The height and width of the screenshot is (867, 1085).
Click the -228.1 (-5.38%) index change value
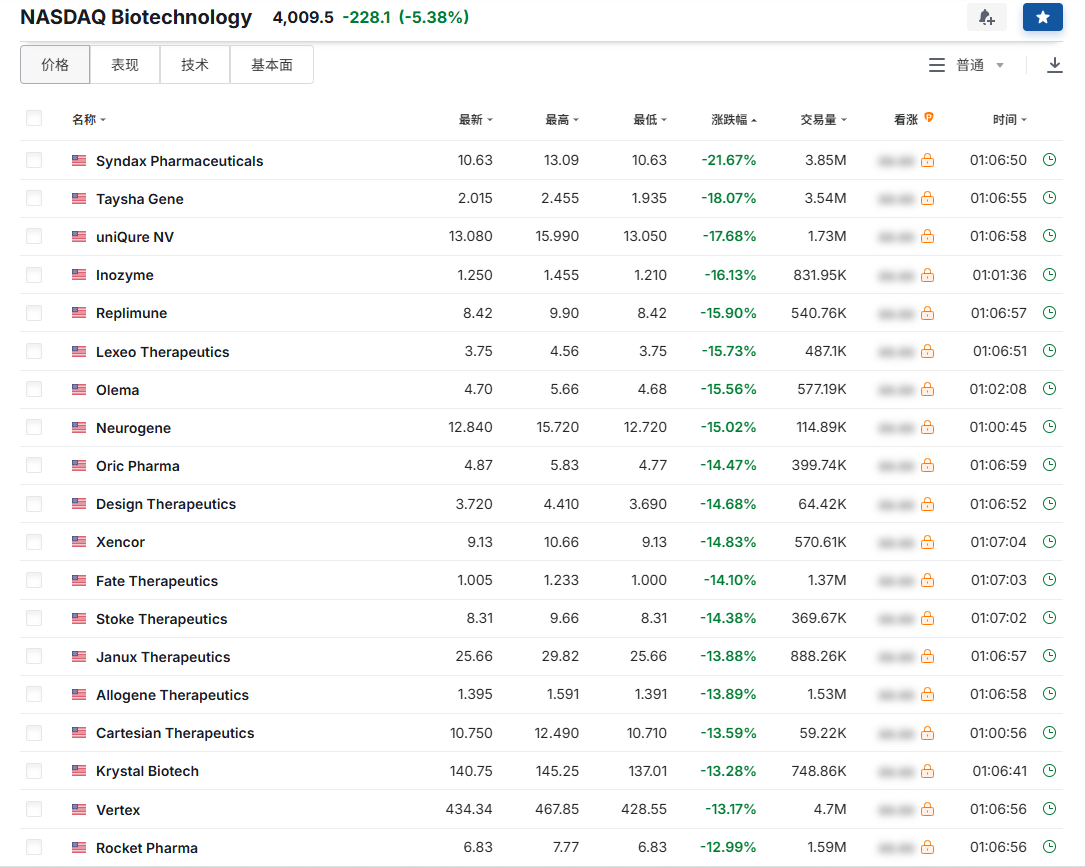coord(405,17)
